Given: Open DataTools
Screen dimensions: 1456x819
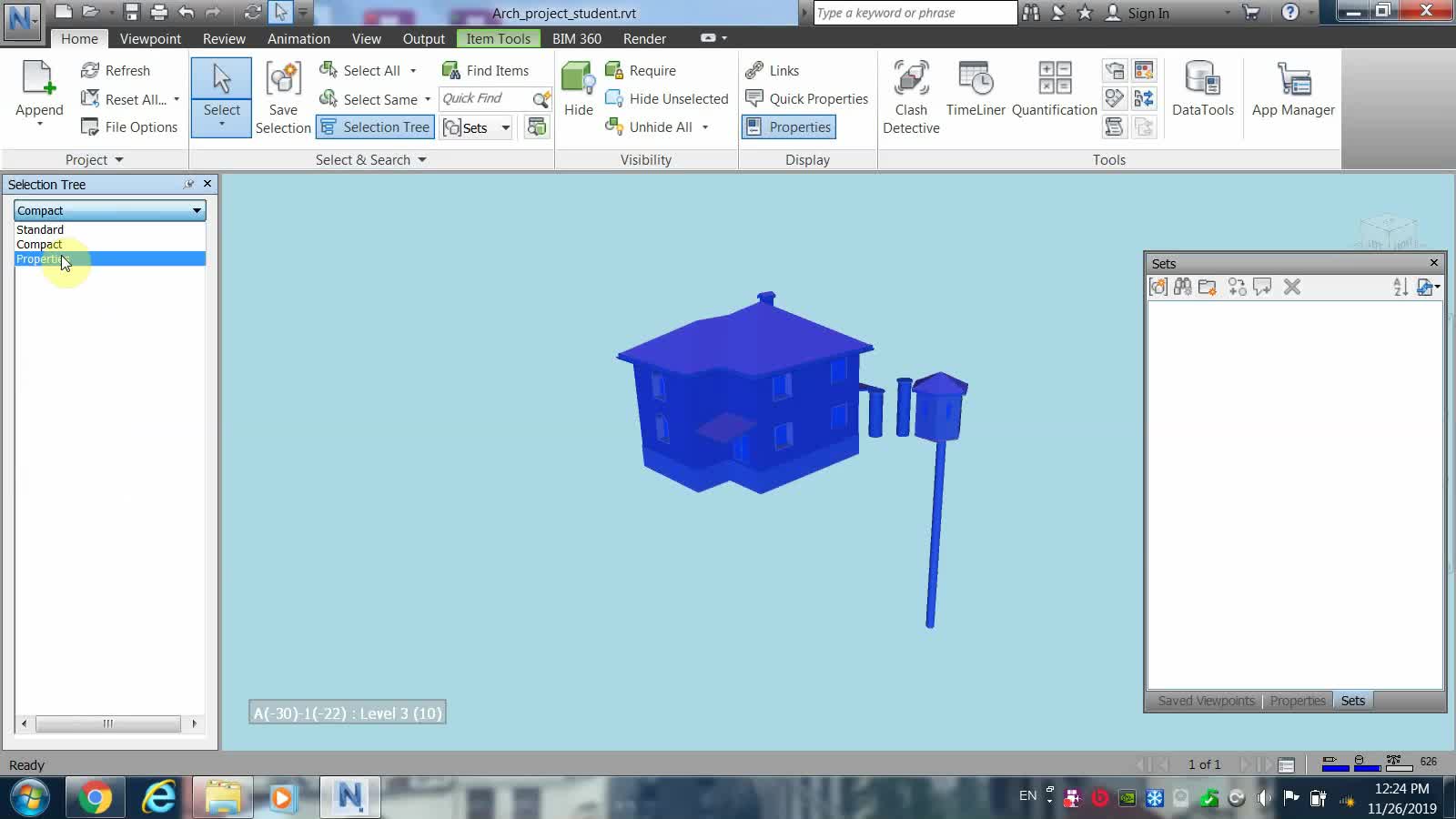Looking at the screenshot, I should (x=1202, y=89).
